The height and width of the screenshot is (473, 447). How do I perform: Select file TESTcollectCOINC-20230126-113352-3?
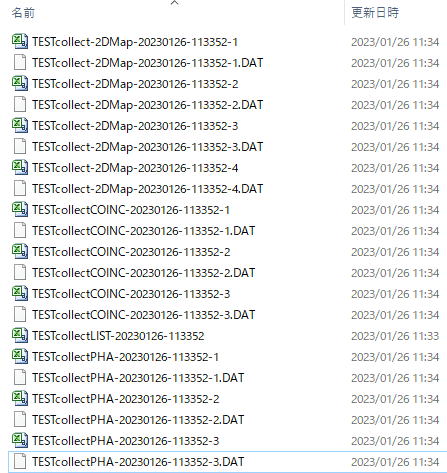[x=131, y=294]
